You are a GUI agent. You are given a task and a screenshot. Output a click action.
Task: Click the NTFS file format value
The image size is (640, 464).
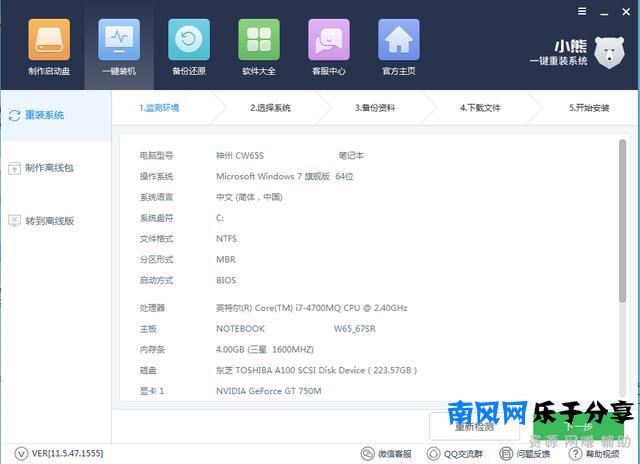coord(227,239)
